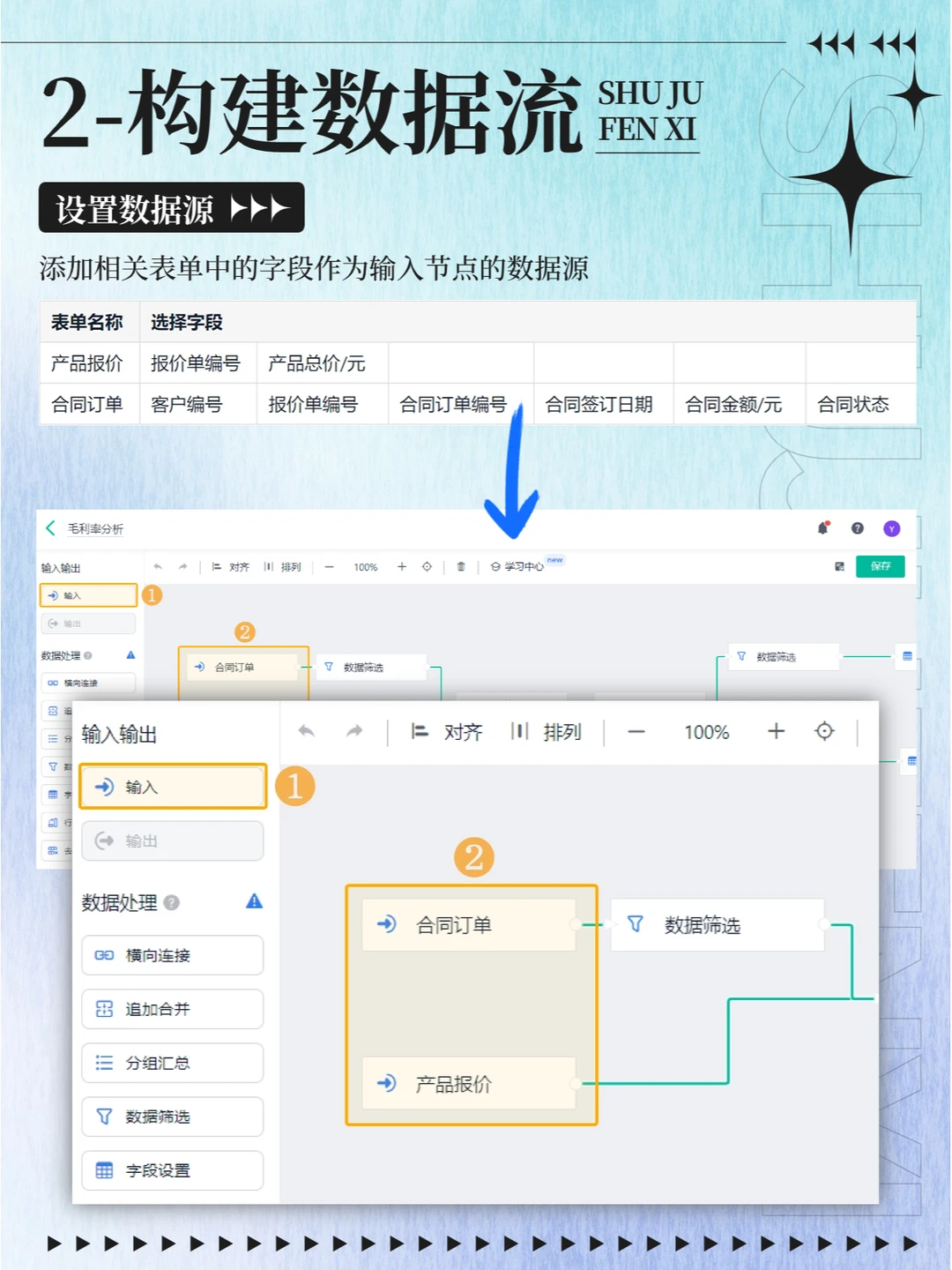The image size is (952, 1270).
Task: Open the help question-mark icon in the header
Action: pos(857,528)
